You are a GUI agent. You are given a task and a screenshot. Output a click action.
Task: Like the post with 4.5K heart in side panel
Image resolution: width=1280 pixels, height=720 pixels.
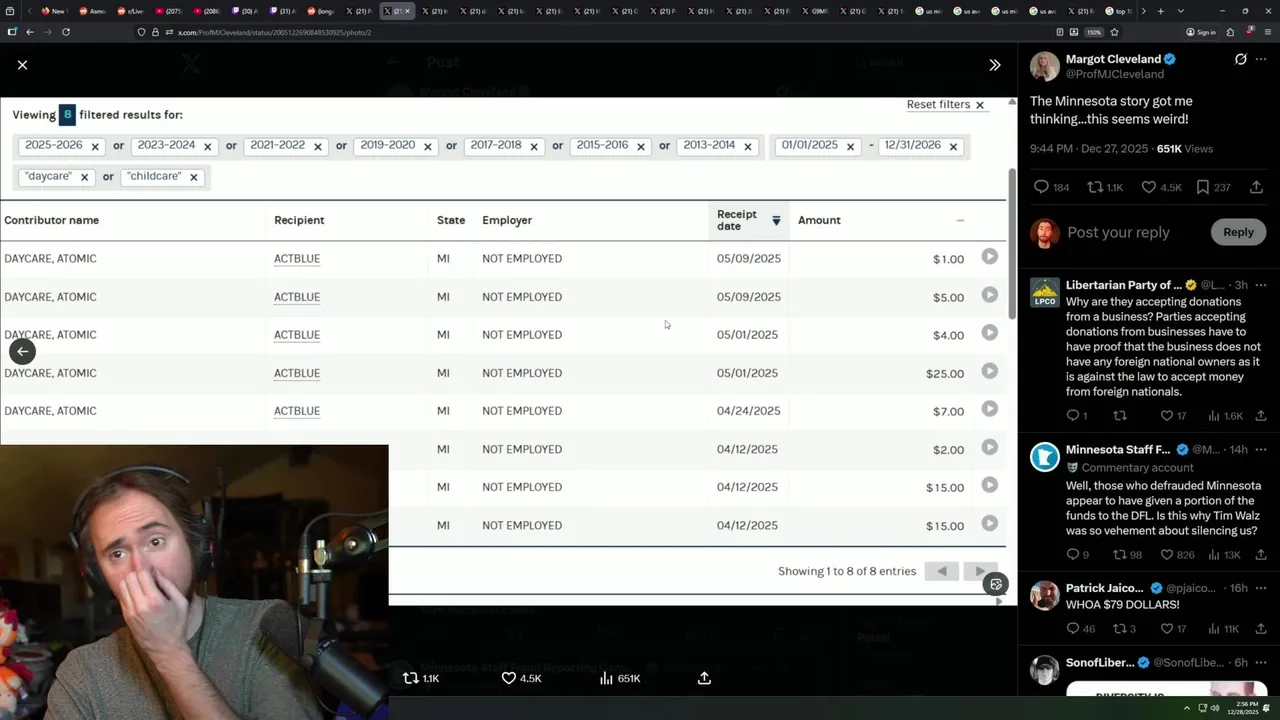pyautogui.click(x=1149, y=187)
